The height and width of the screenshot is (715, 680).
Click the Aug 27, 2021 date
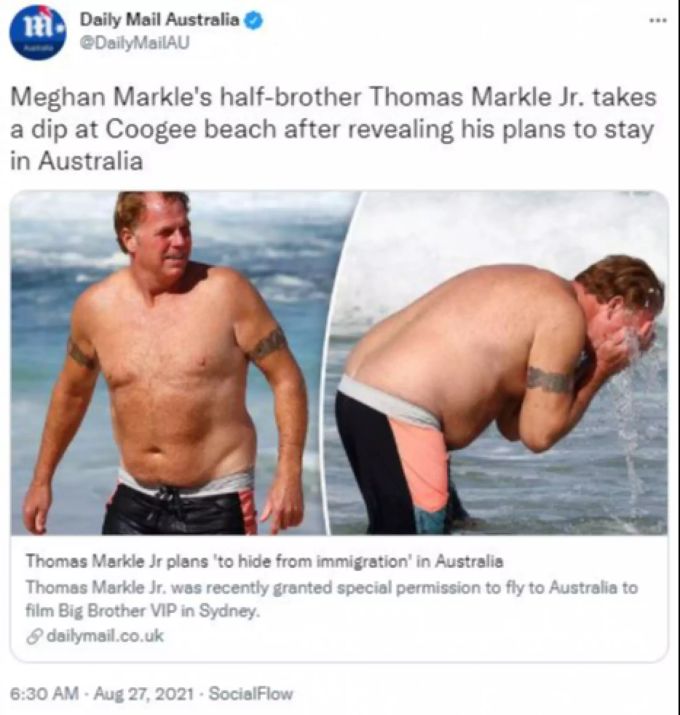[x=144, y=694]
